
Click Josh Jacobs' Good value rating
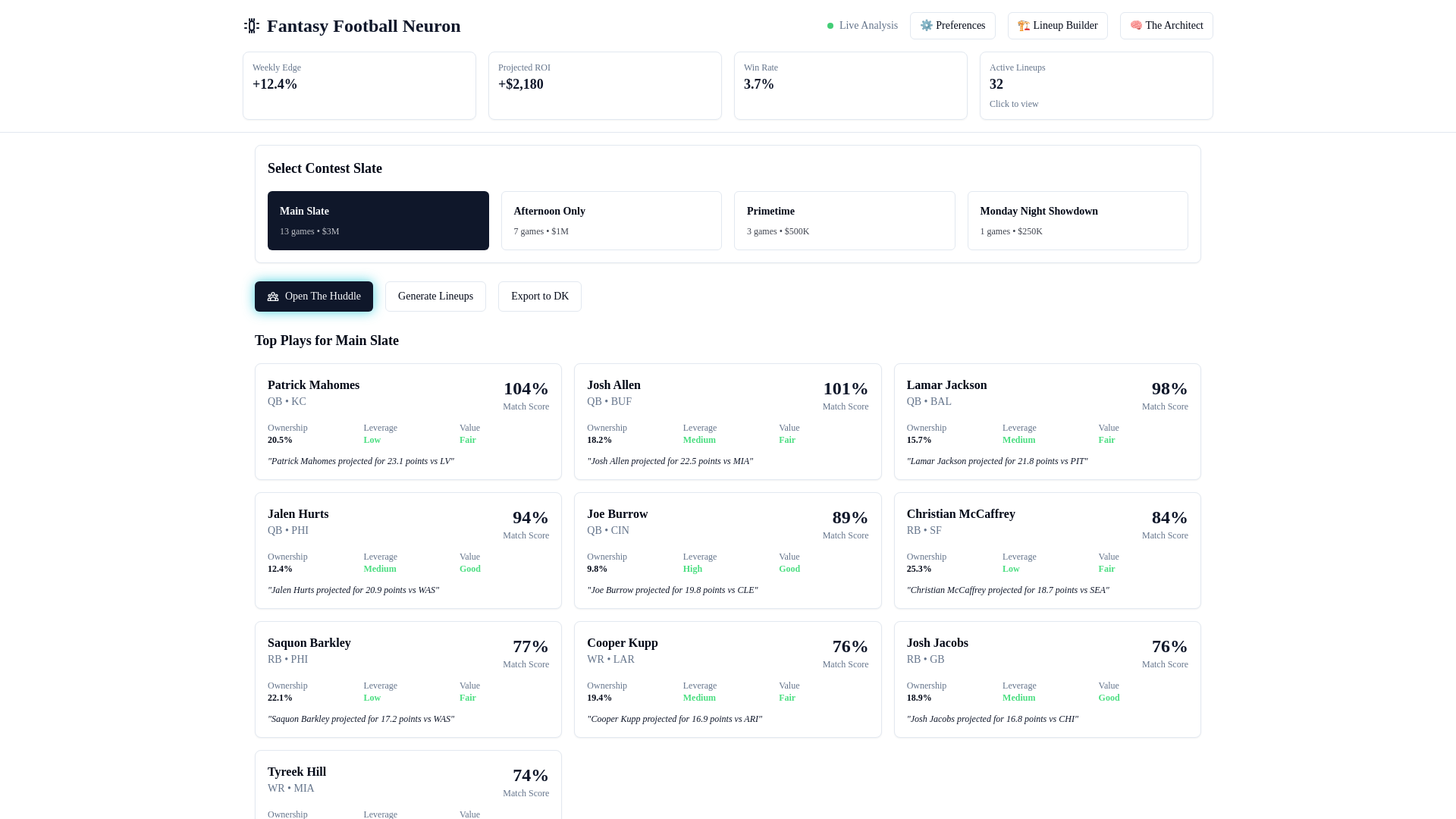click(x=1109, y=698)
